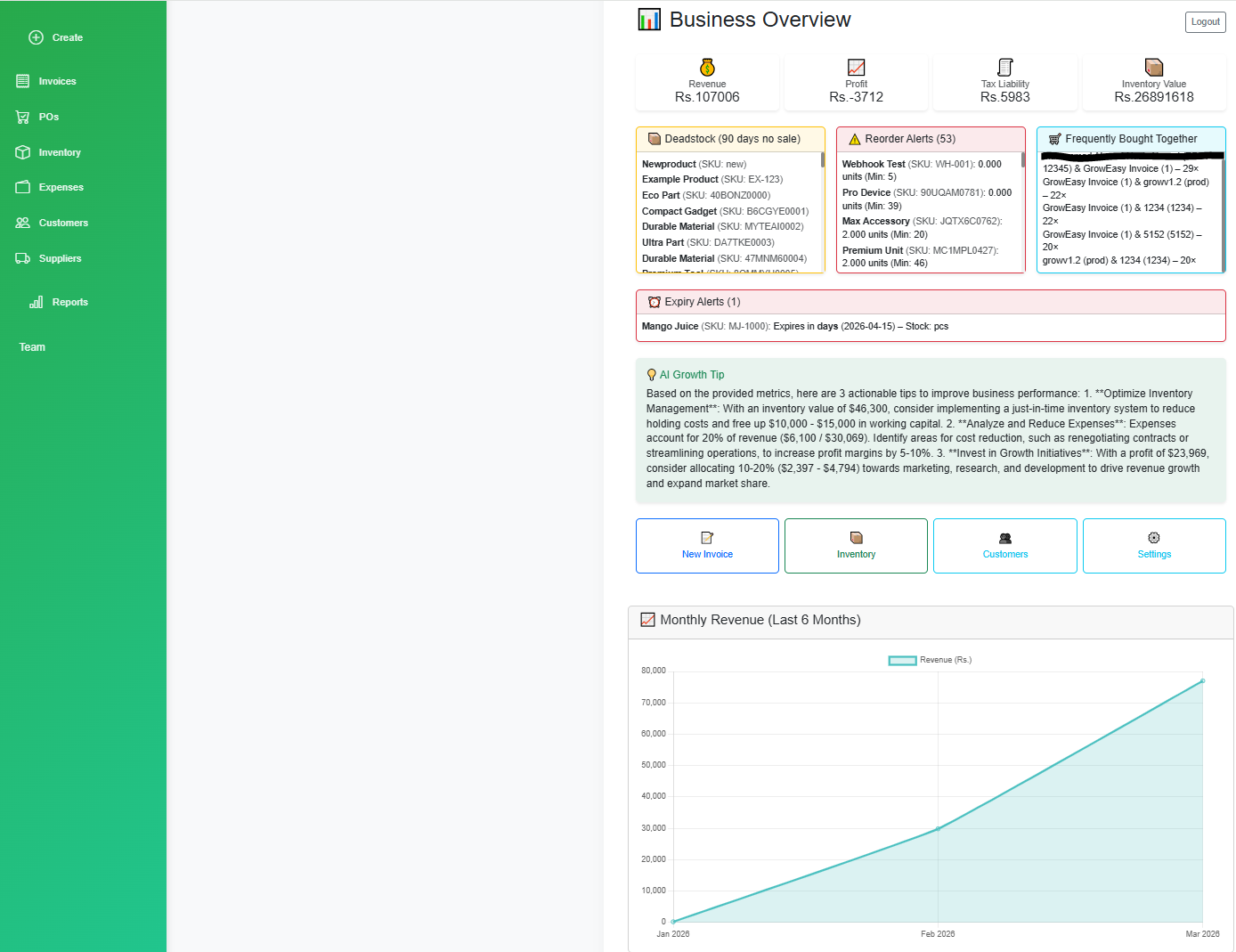Click the Mar 2026 data point on chart
Viewport: 1236px width, 952px height.
point(1202,681)
